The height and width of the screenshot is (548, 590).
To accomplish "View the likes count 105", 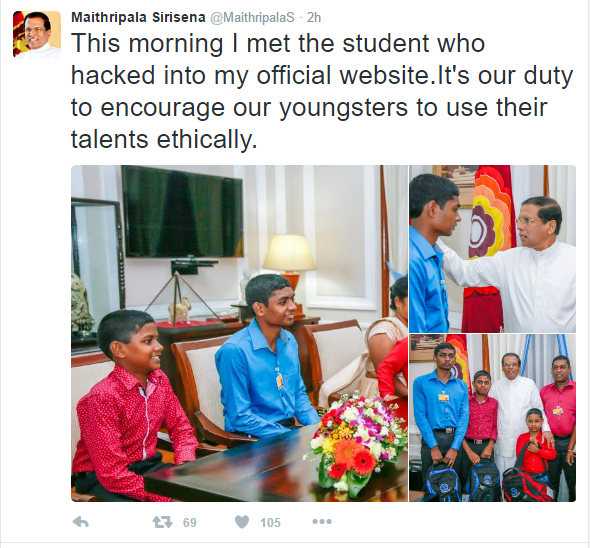I will (x=270, y=522).
